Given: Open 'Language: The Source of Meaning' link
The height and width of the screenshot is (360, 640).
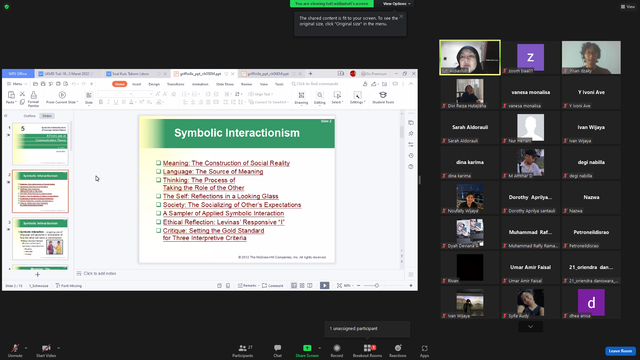Looking at the screenshot, I should (x=213, y=171).
